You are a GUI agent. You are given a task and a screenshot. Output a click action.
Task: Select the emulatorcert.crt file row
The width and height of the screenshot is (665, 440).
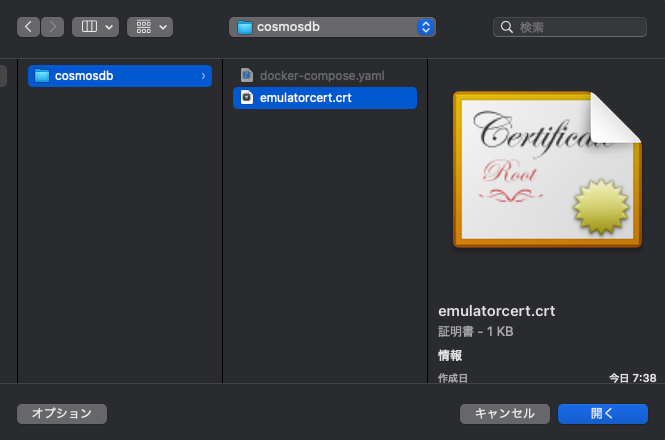[x=325, y=98]
